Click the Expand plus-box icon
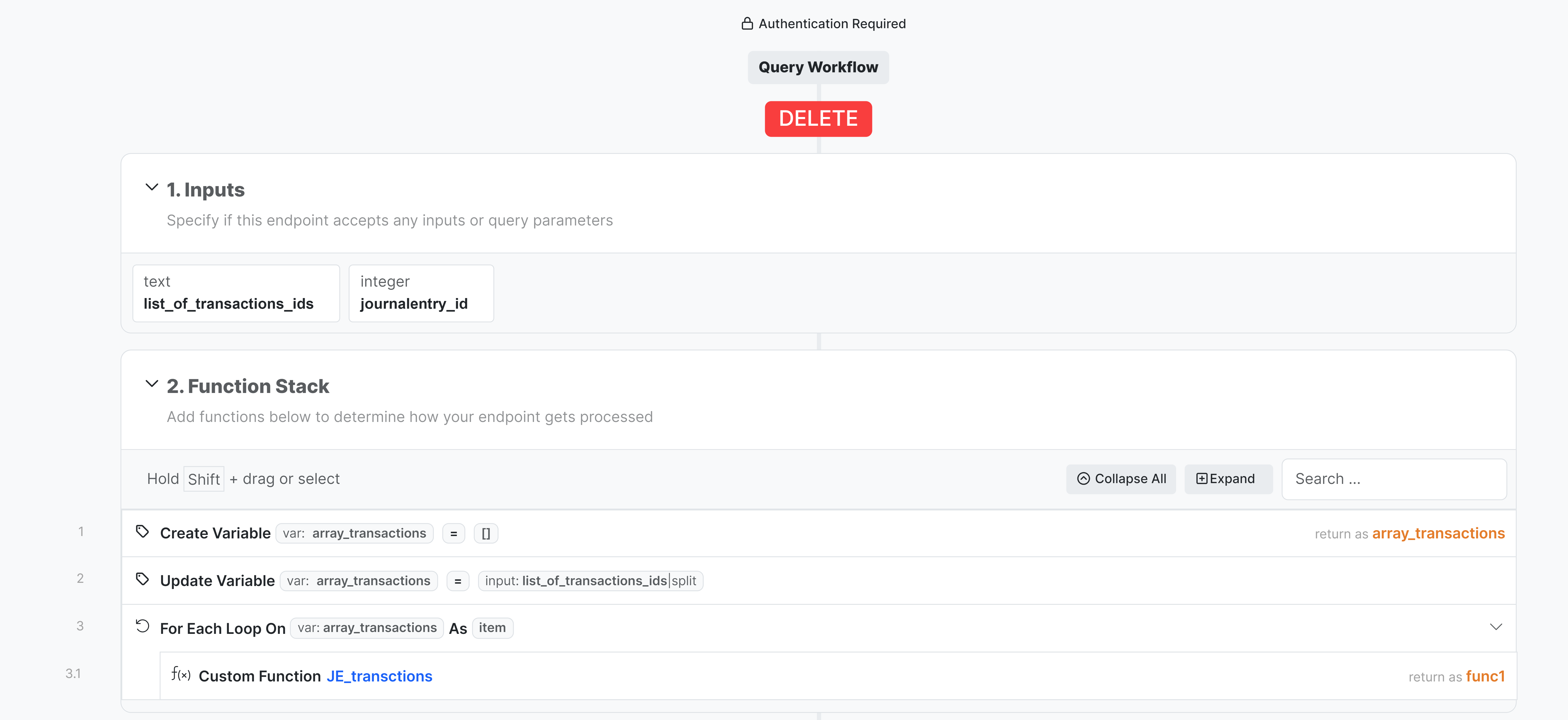Image resolution: width=1568 pixels, height=720 pixels. (1202, 479)
